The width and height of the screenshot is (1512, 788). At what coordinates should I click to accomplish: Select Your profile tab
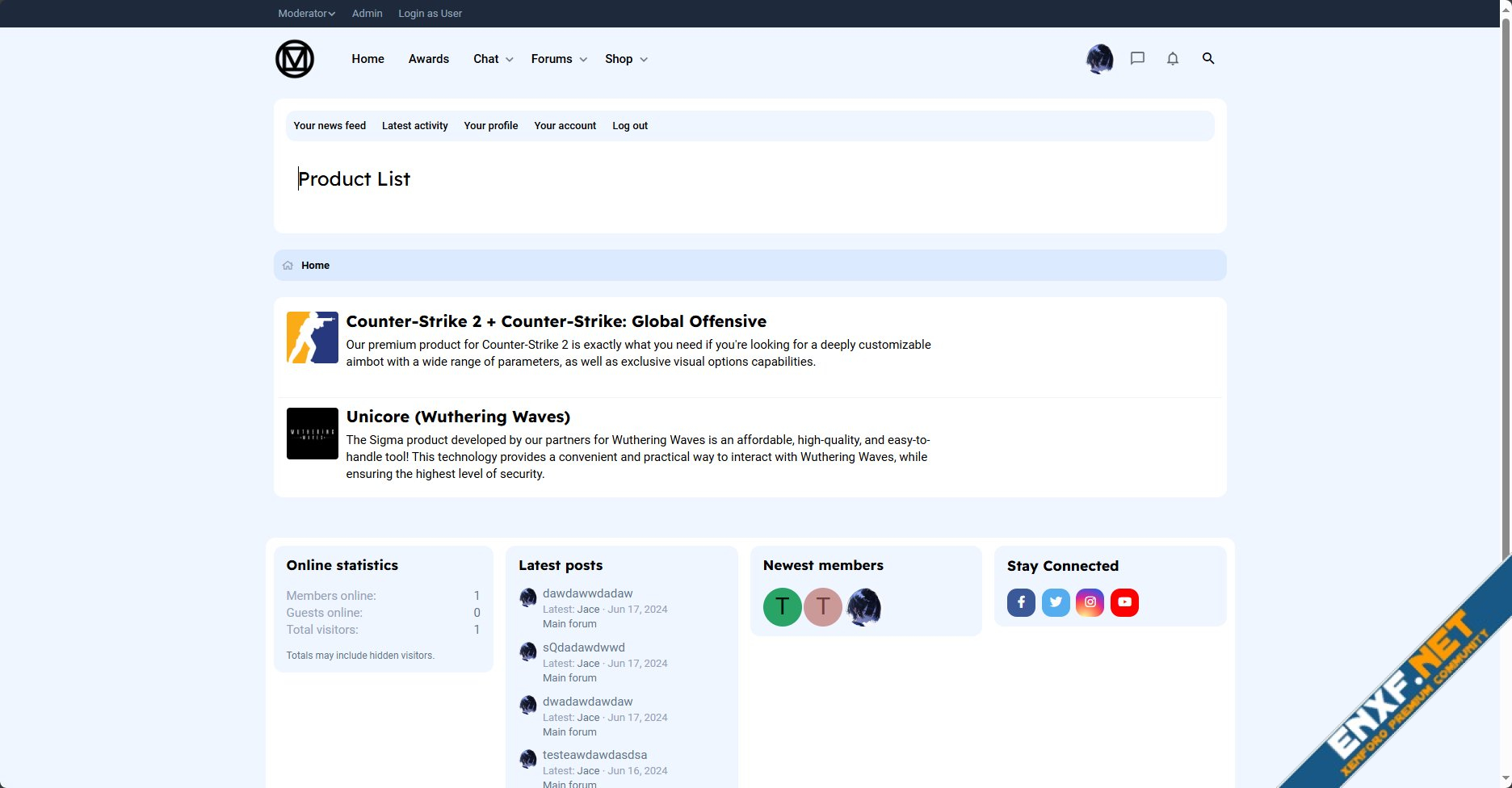(491, 126)
